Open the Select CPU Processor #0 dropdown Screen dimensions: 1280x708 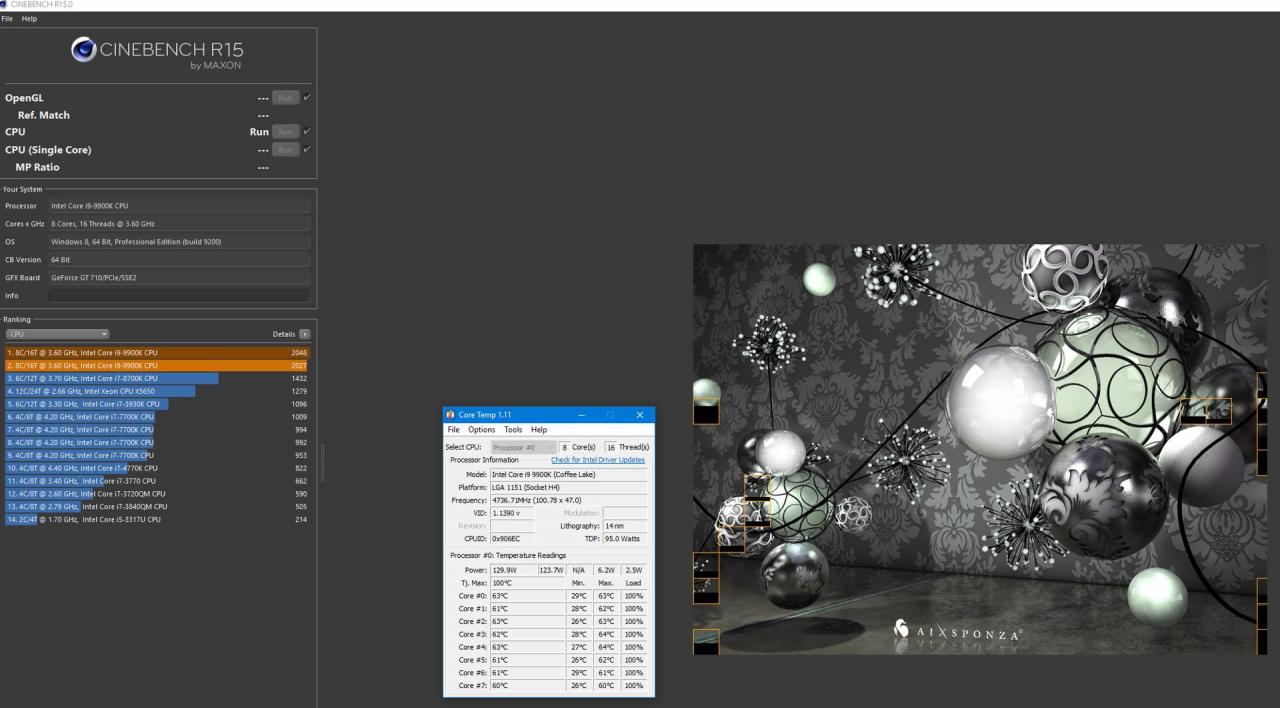pos(524,447)
